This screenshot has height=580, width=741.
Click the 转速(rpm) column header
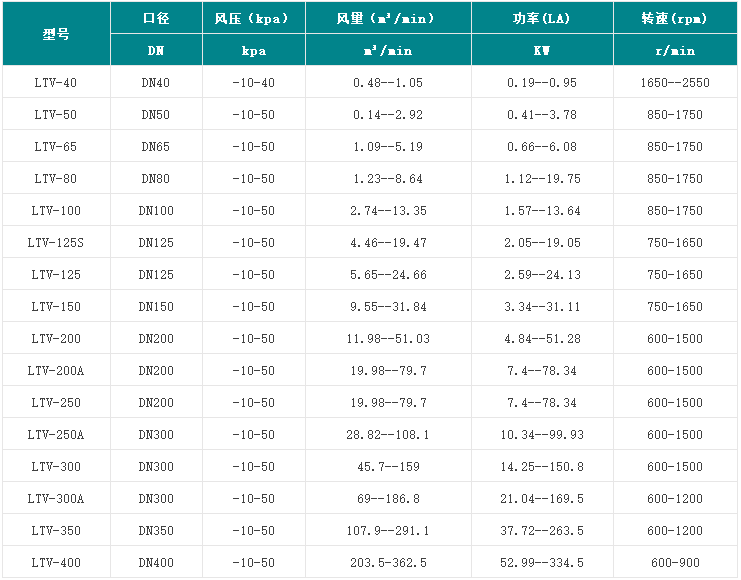[675, 19]
